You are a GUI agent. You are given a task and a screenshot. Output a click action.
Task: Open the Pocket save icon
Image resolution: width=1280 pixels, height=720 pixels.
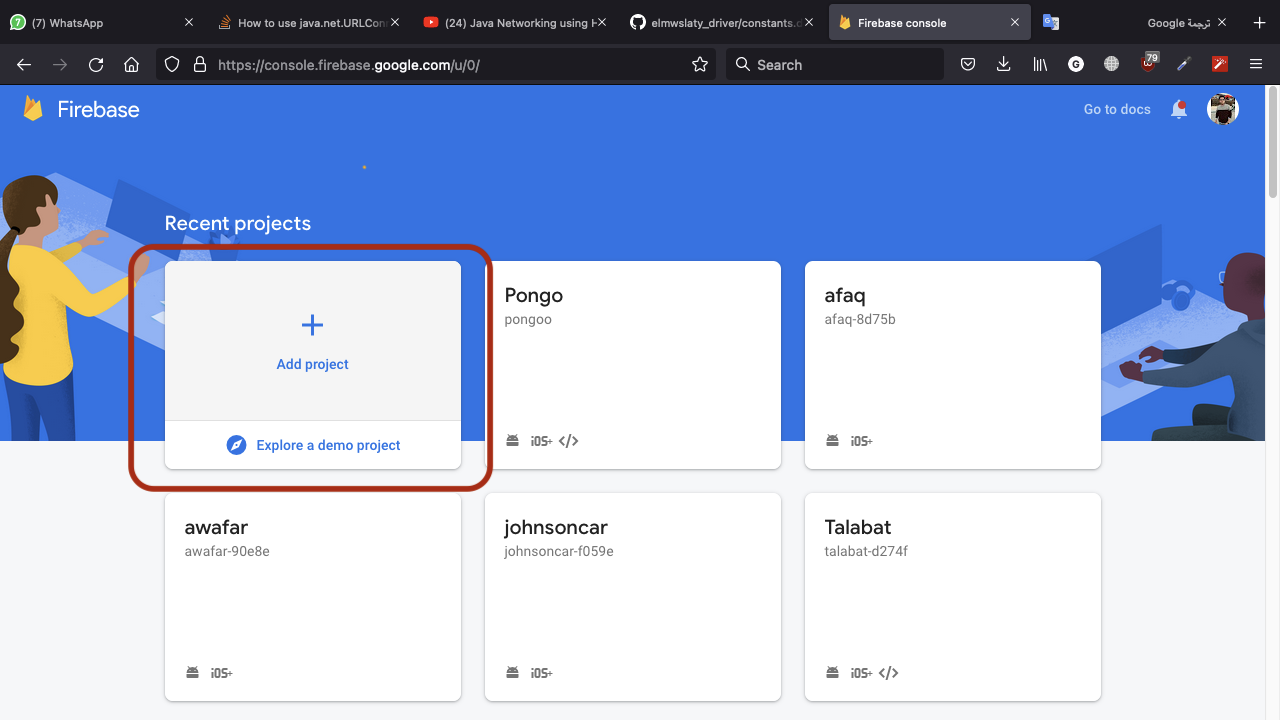(x=968, y=64)
